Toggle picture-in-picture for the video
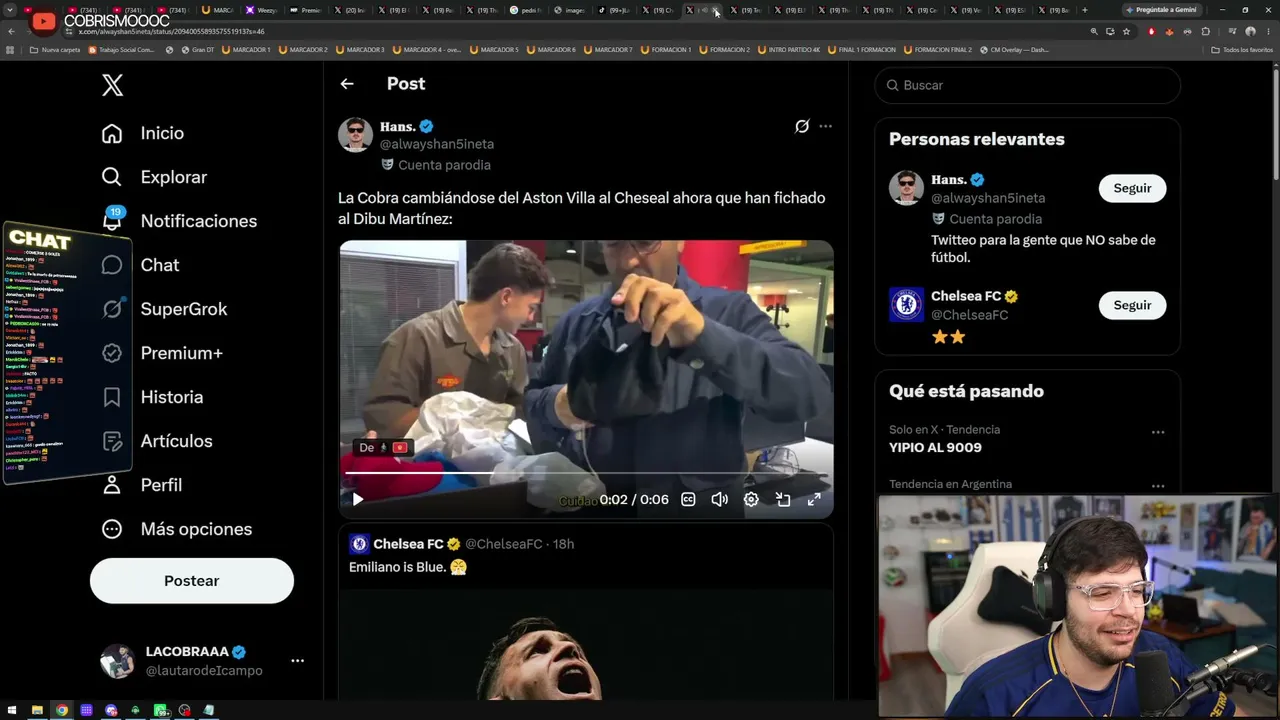Viewport: 1280px width, 720px height. pos(783,500)
